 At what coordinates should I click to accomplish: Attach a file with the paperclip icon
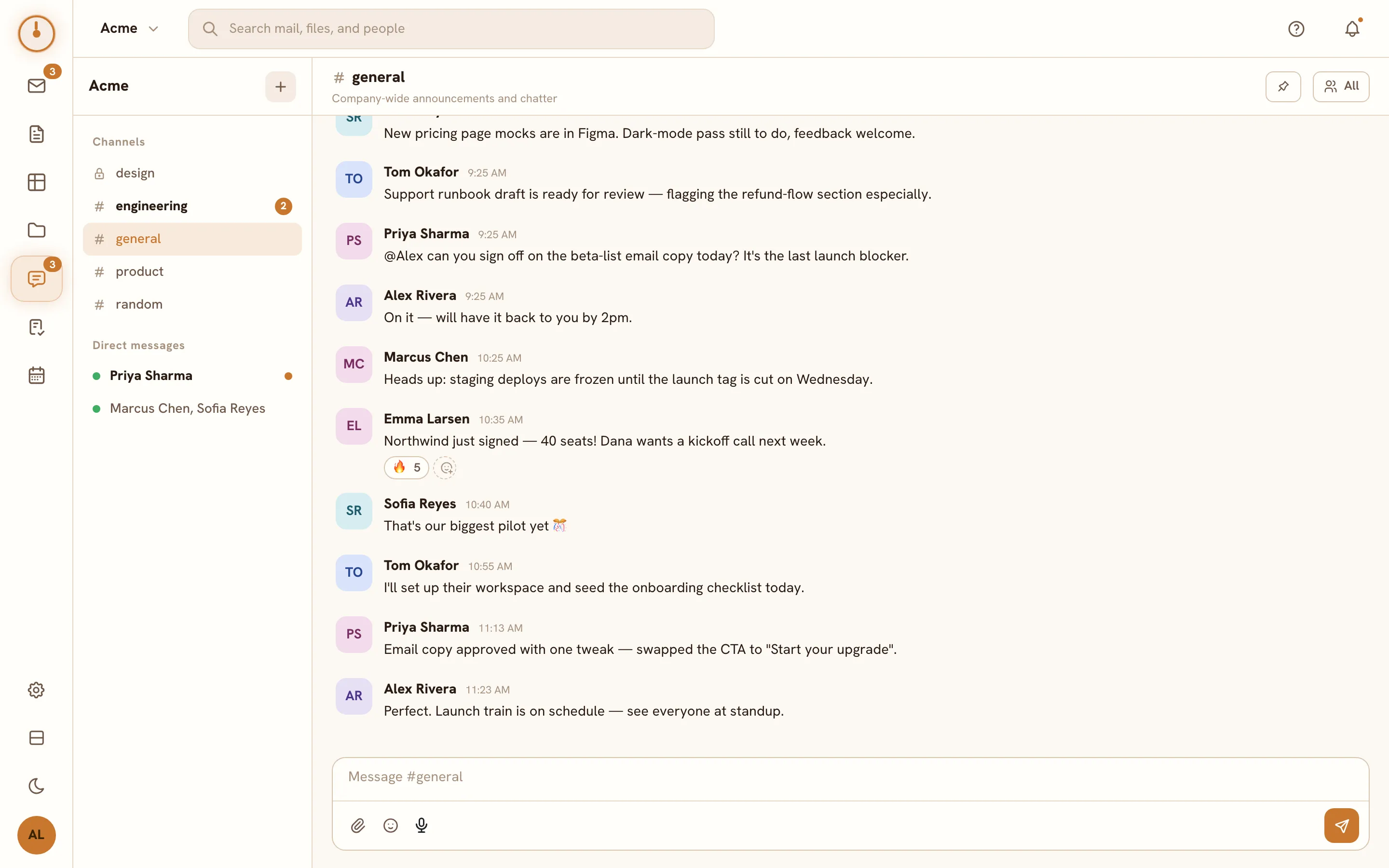coord(357,826)
